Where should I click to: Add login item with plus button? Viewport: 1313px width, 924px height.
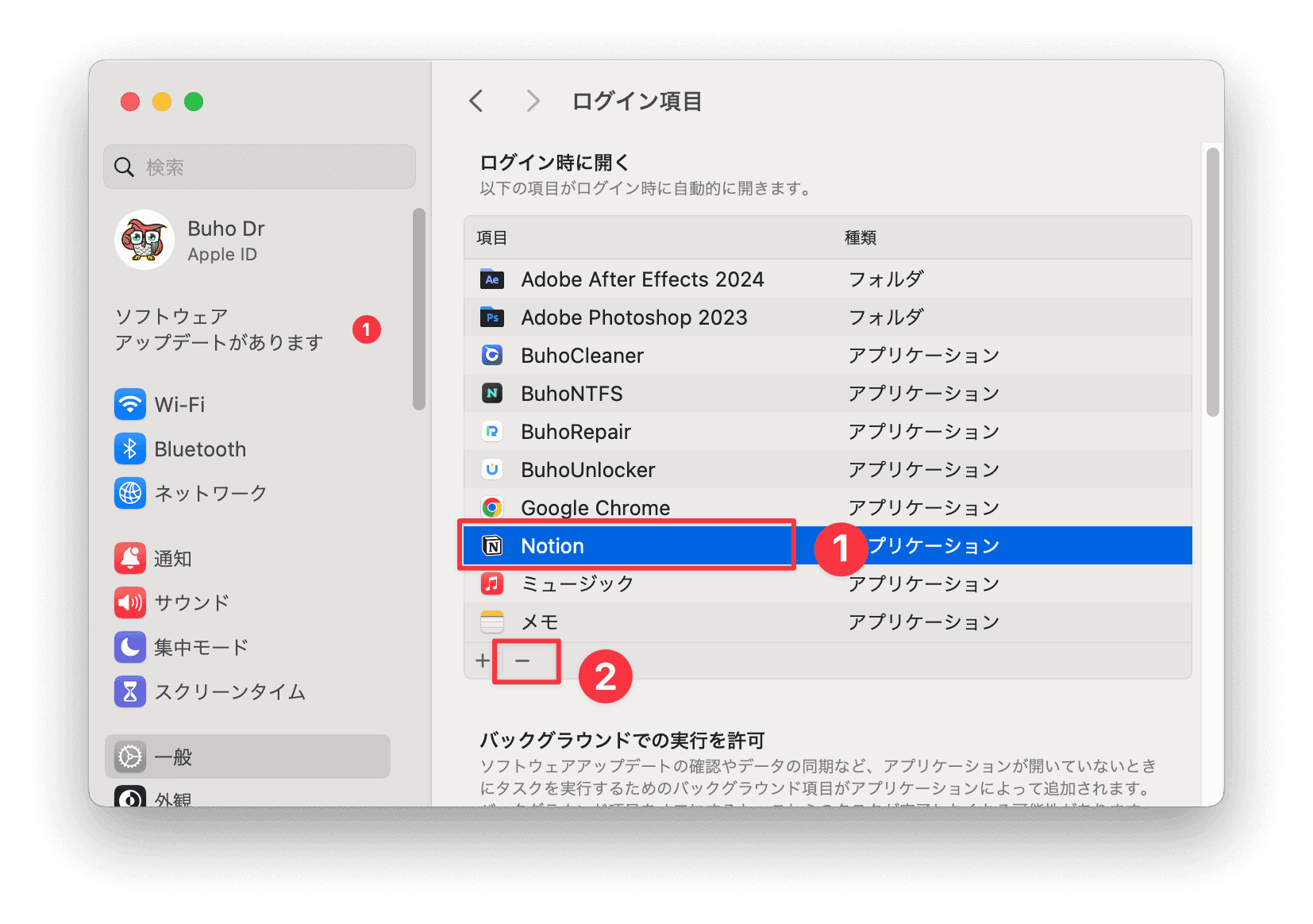point(483,660)
